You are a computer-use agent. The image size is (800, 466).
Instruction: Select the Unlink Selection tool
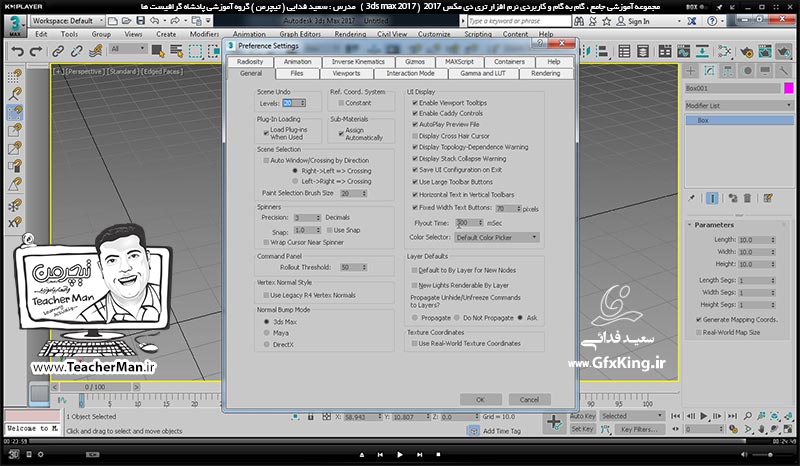tap(77, 51)
